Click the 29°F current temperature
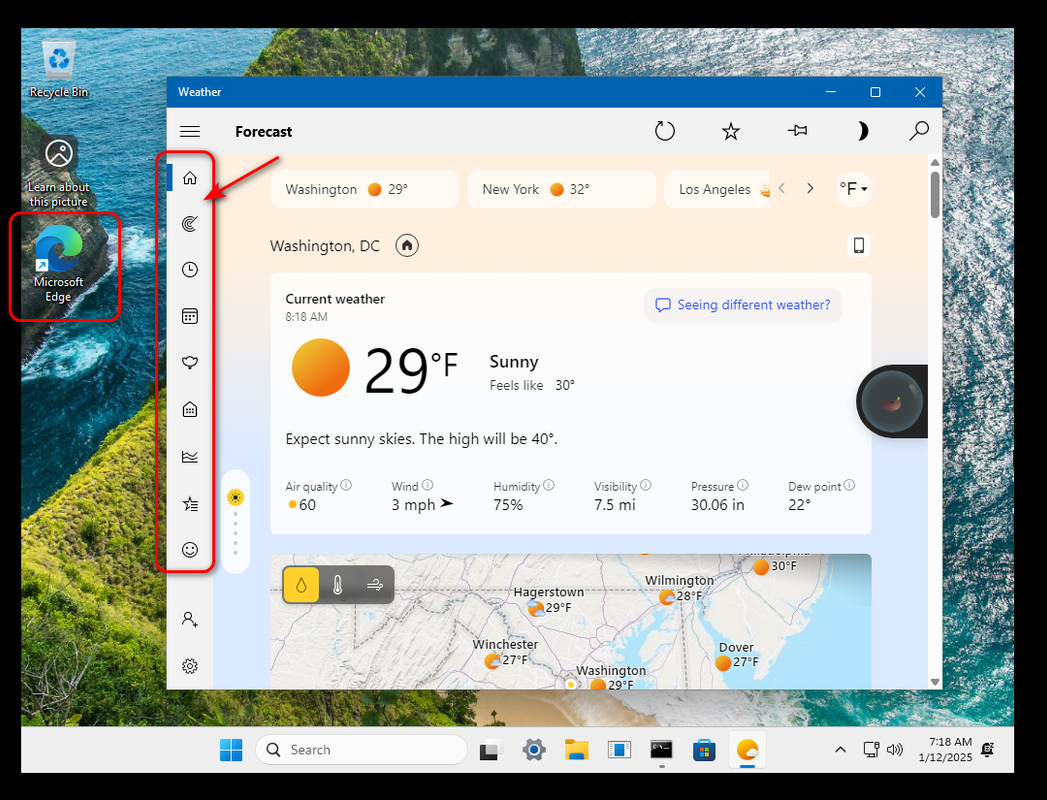The height and width of the screenshot is (800, 1047). click(x=411, y=371)
